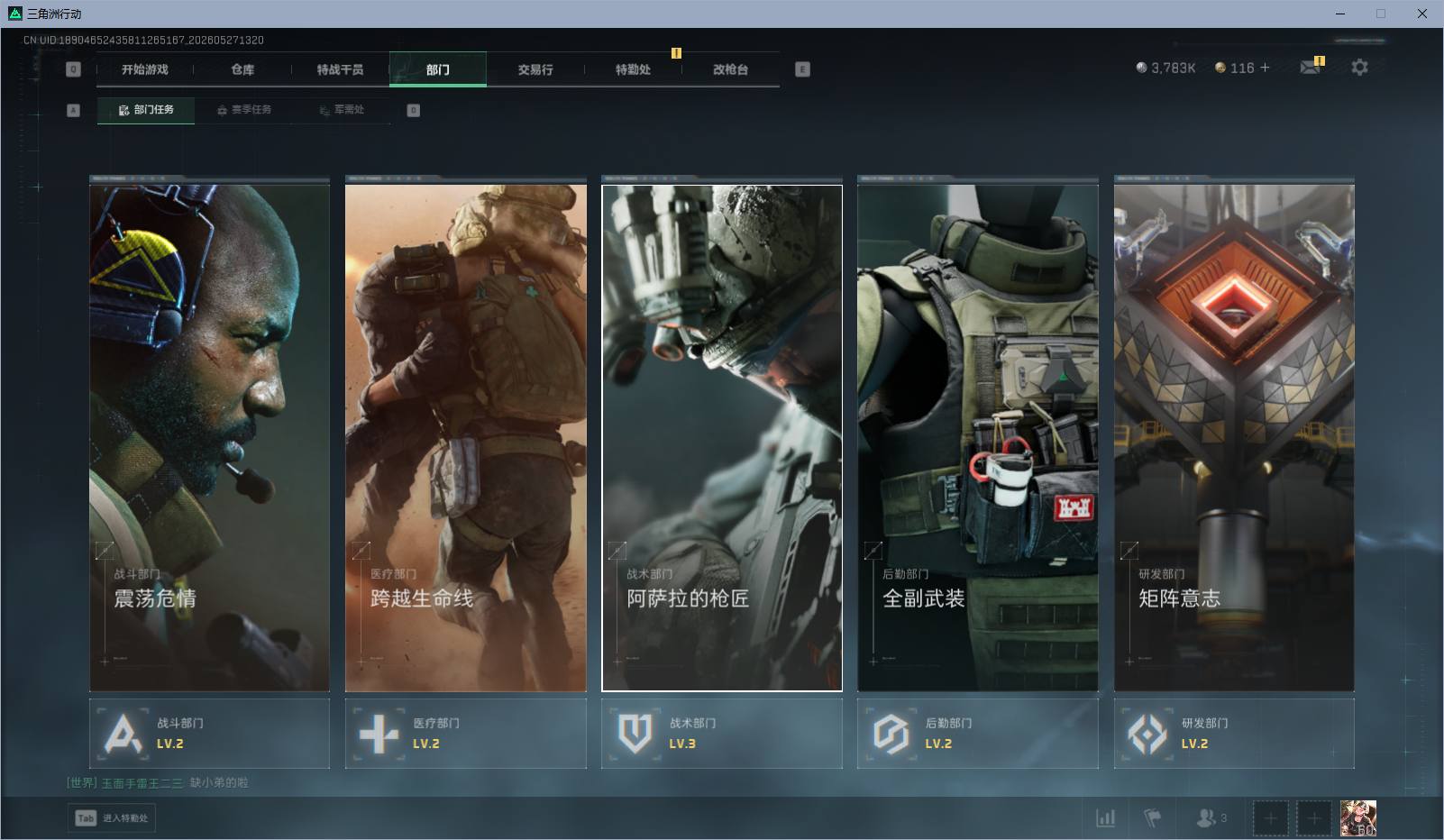Image resolution: width=1444 pixels, height=840 pixels.
Task: Click the 医疗部门 cross emblem icon
Action: click(379, 734)
